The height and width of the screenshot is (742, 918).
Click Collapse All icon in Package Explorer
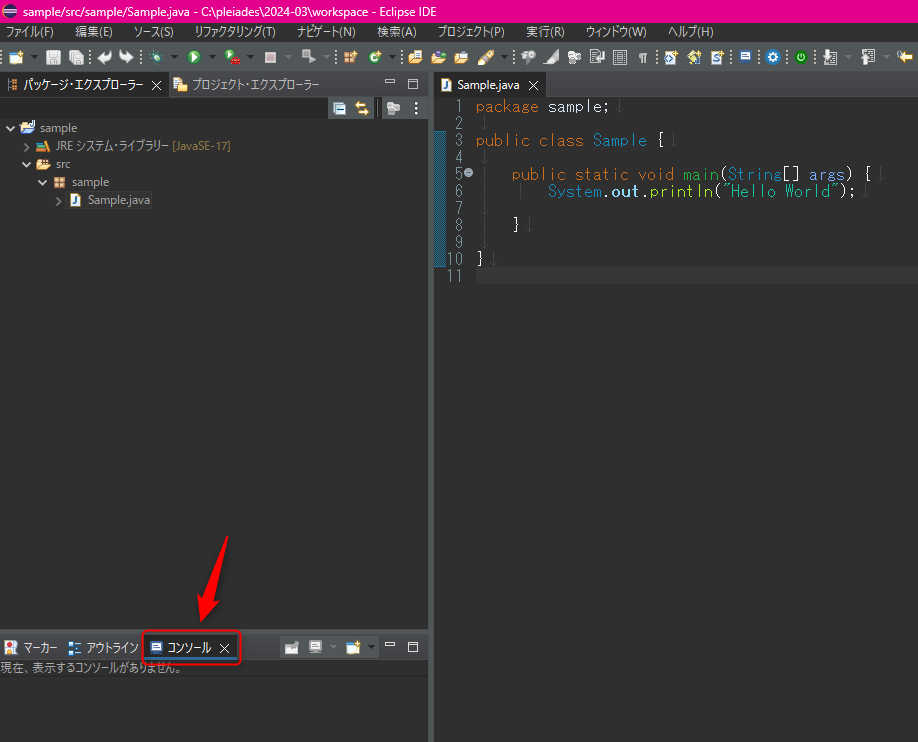(x=339, y=108)
